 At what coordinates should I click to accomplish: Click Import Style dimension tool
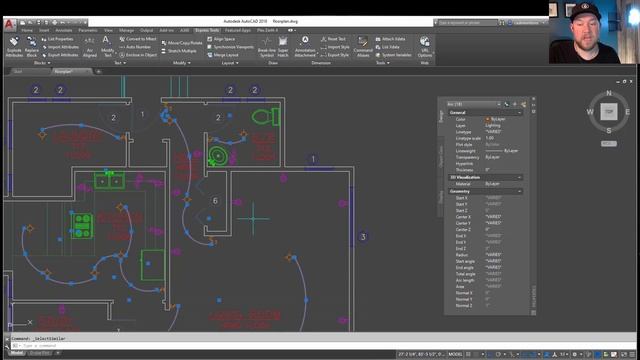click(335, 47)
